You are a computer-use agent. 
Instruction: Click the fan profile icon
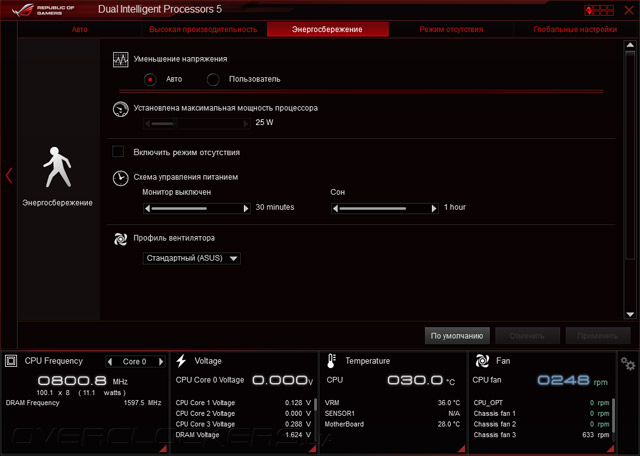point(120,239)
